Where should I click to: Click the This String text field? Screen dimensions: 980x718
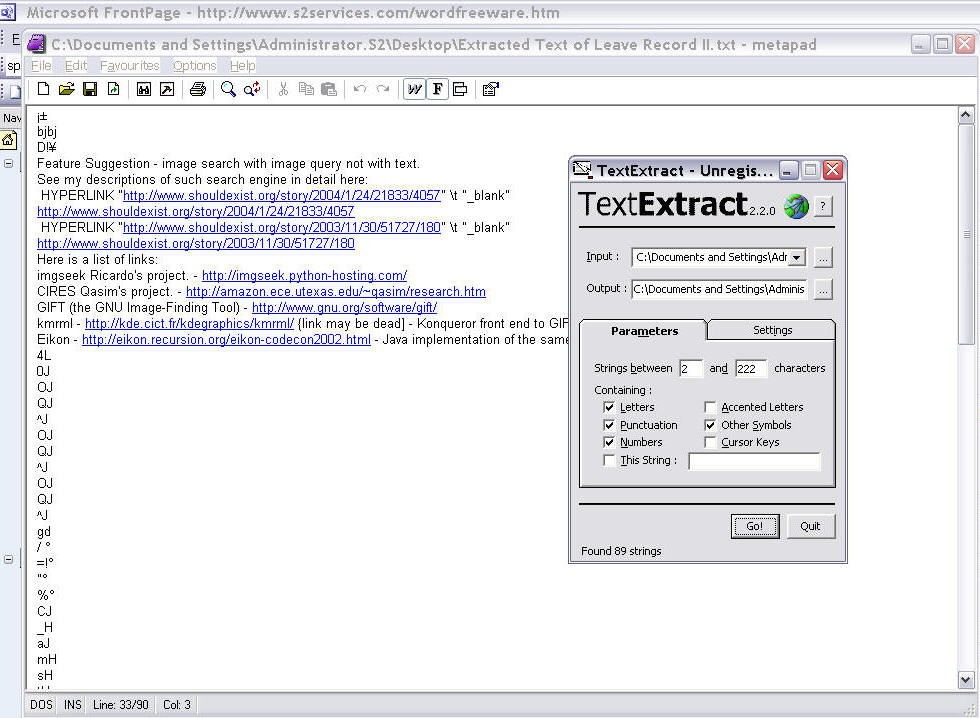754,461
